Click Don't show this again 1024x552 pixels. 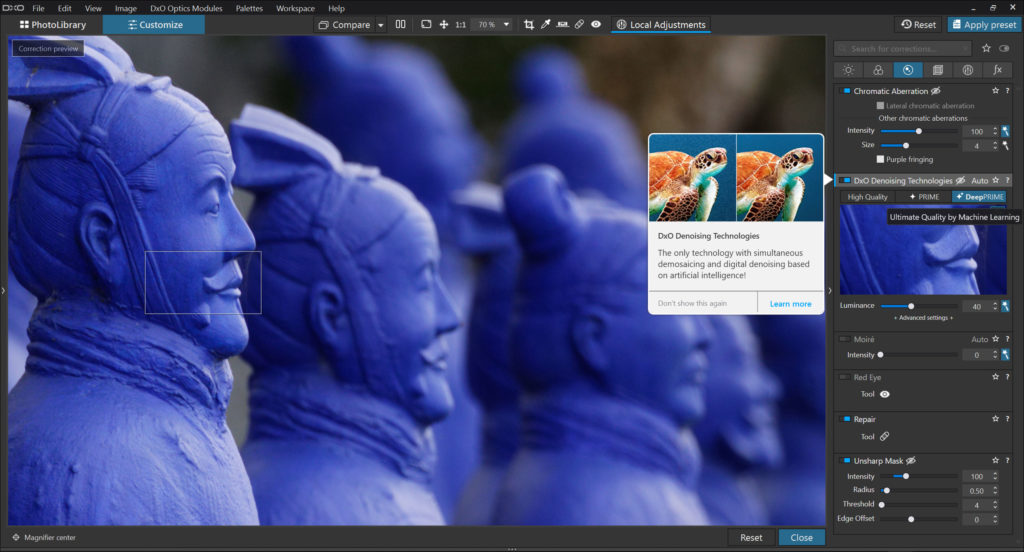692,304
